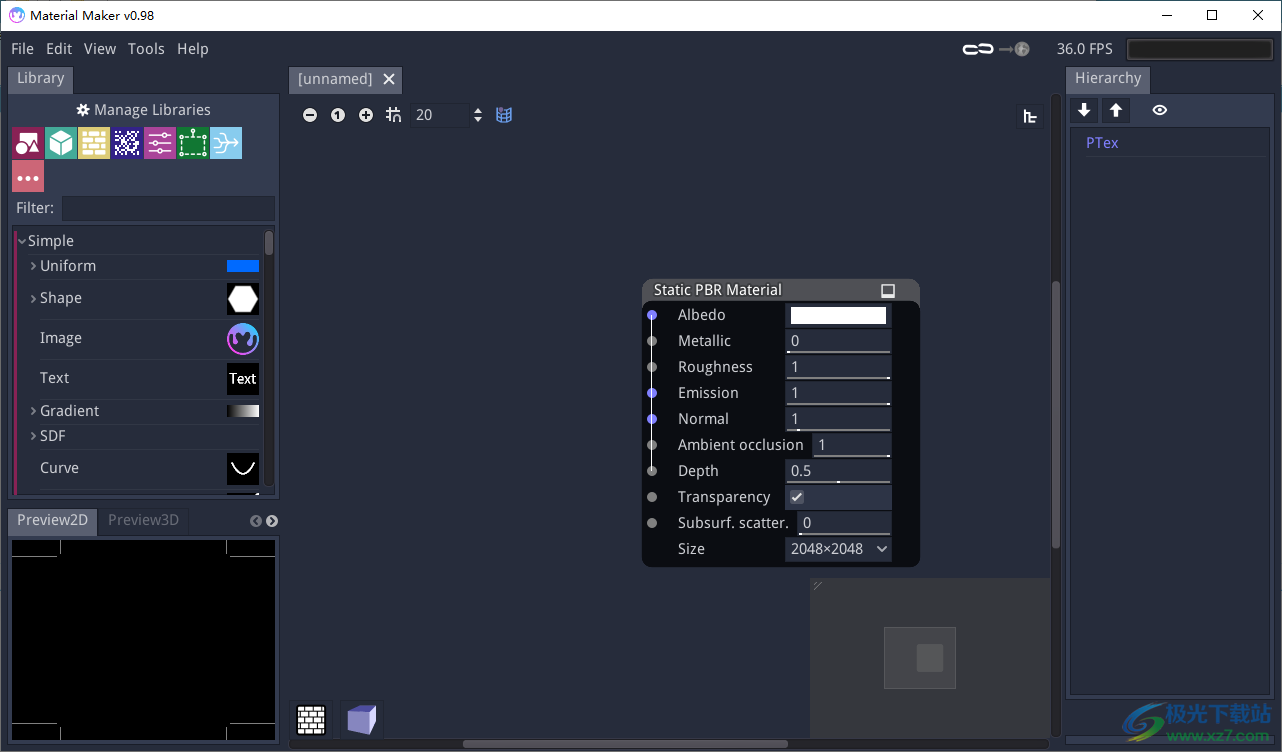The height and width of the screenshot is (752, 1282).
Task: Select the filter sliders library category icon
Action: 160,144
